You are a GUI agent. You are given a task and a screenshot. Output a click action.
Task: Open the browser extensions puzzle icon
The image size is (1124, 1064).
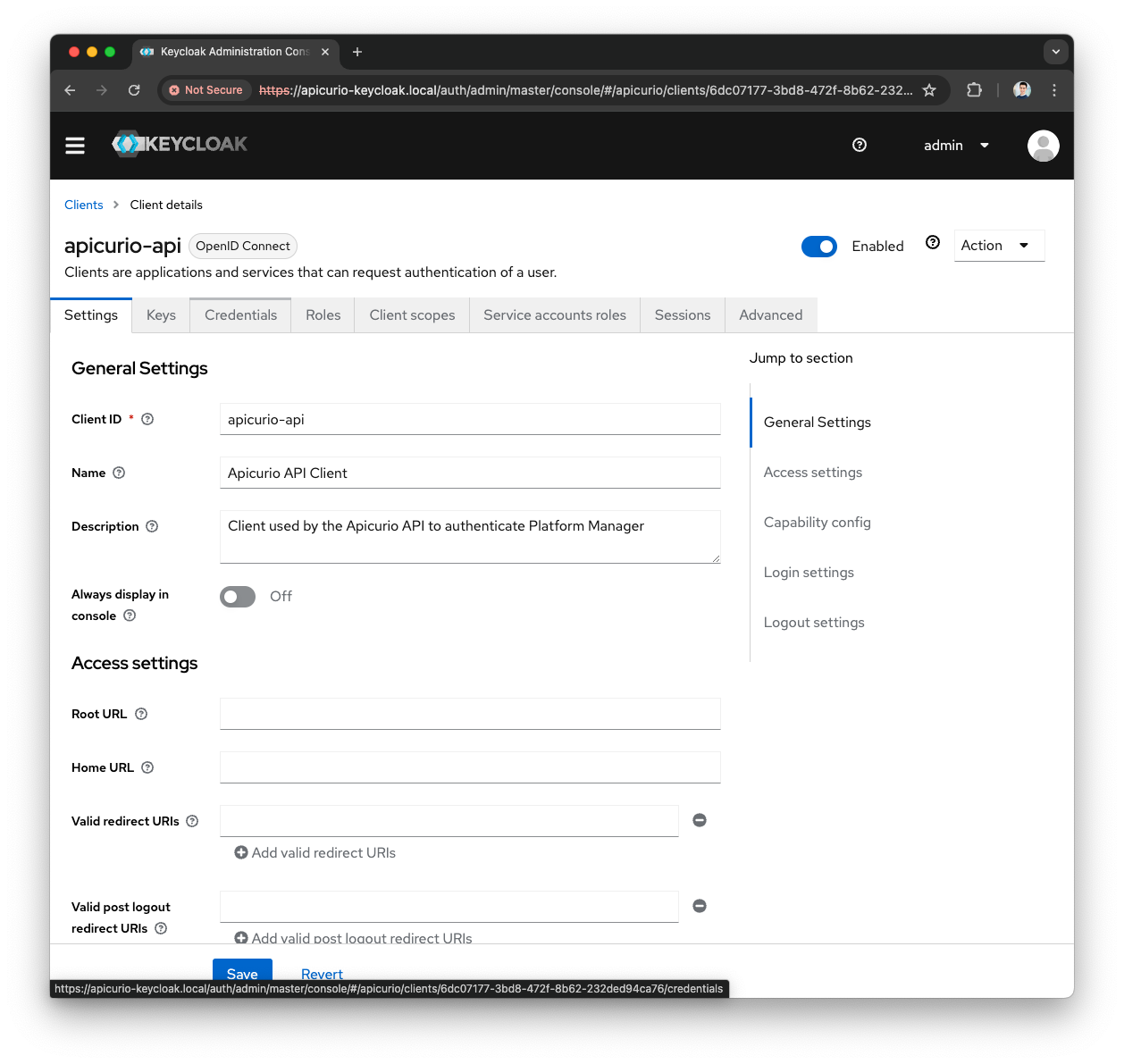[974, 90]
